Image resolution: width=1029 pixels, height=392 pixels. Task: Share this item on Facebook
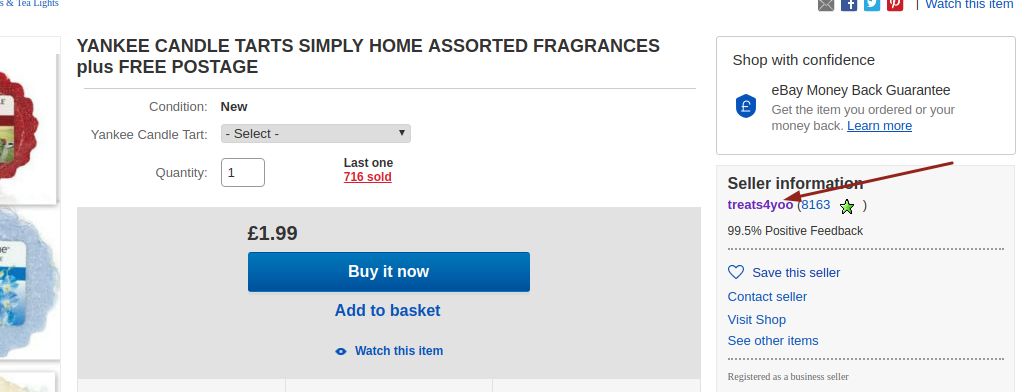coord(849,5)
